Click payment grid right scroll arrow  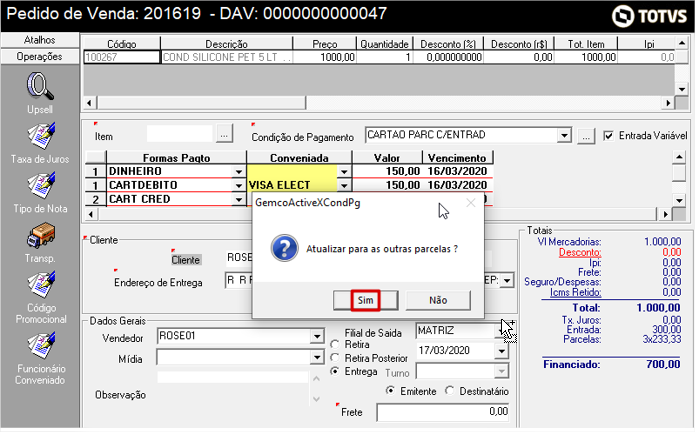(x=665, y=215)
